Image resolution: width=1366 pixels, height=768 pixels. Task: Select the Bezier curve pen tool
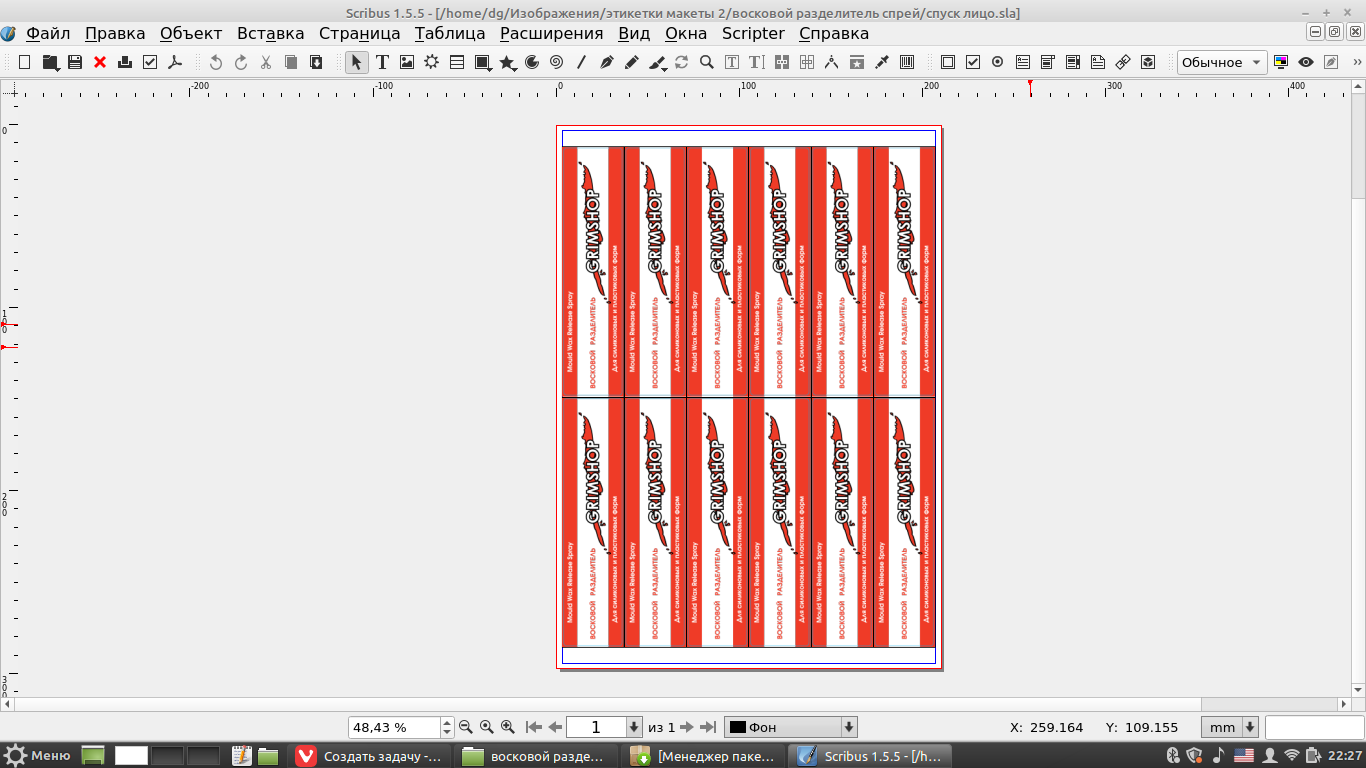click(x=607, y=62)
